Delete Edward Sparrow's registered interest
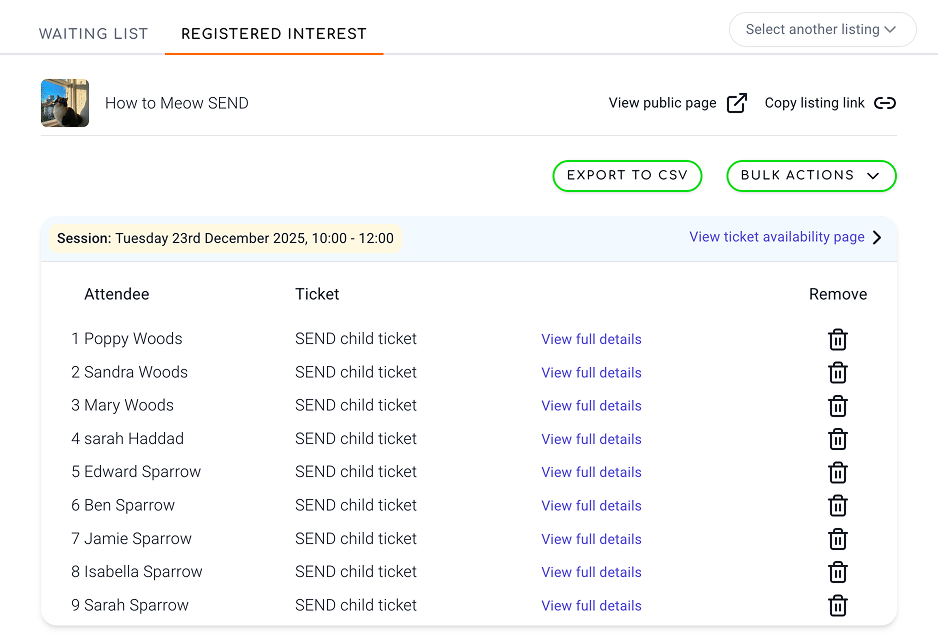Screen dimensions: 938x642 pyautogui.click(x=838, y=472)
